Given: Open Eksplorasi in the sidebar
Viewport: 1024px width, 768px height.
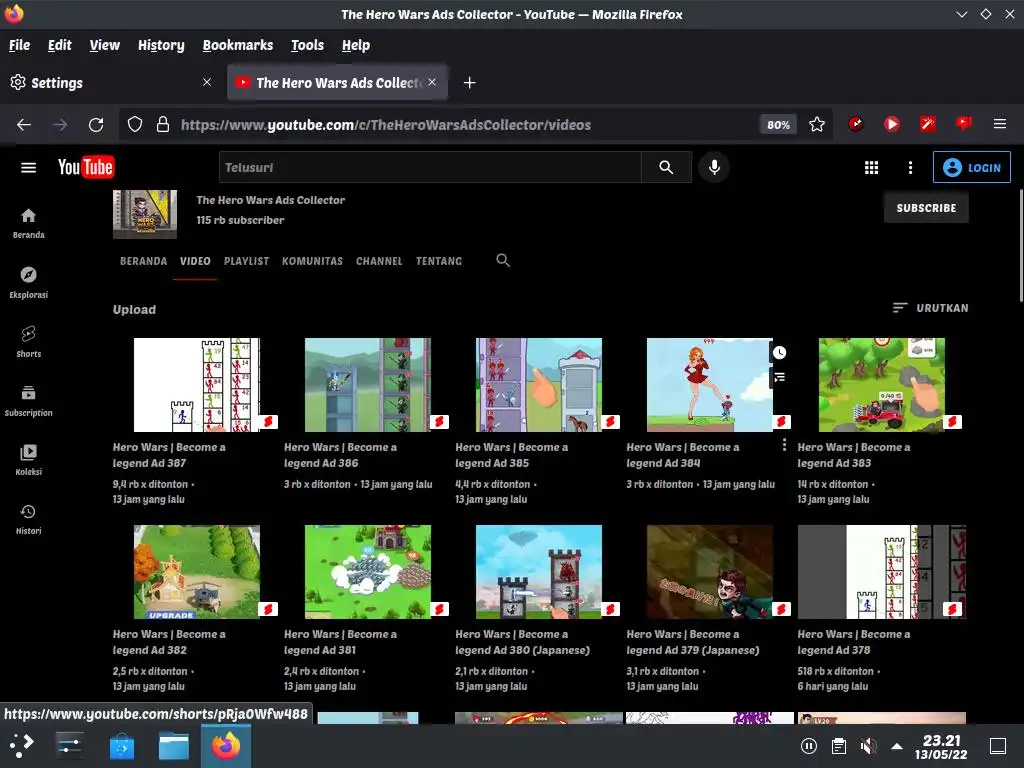Looking at the screenshot, I should [x=29, y=283].
